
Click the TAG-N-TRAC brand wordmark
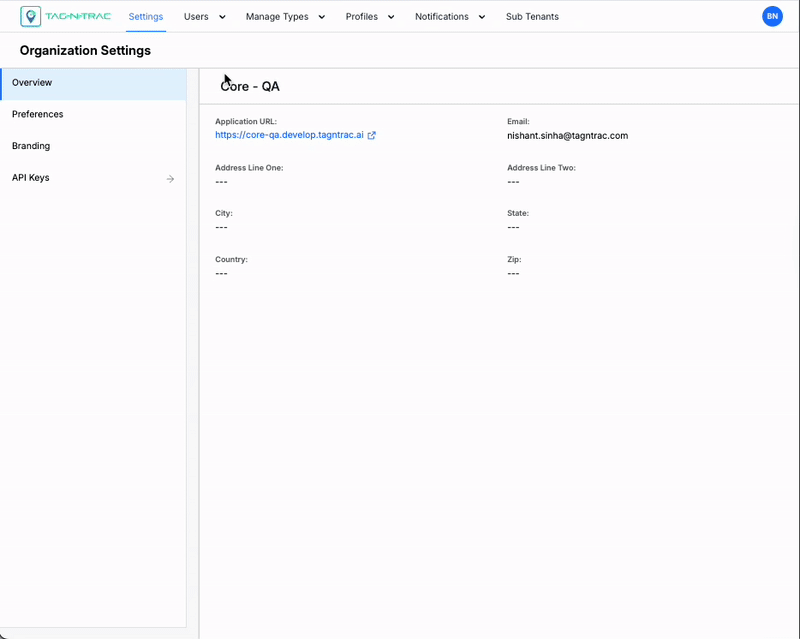pyautogui.click(x=78, y=16)
